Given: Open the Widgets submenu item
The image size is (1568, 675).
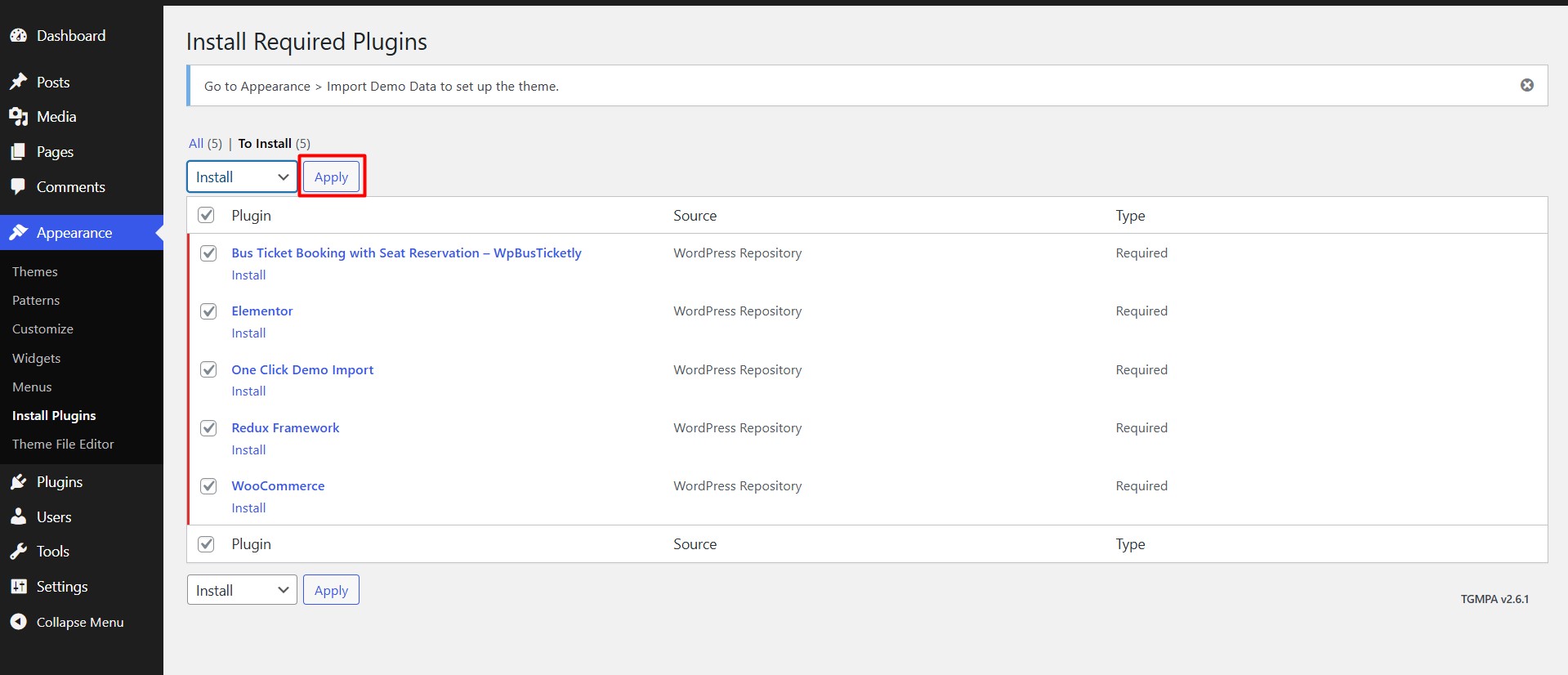Looking at the screenshot, I should click(36, 358).
